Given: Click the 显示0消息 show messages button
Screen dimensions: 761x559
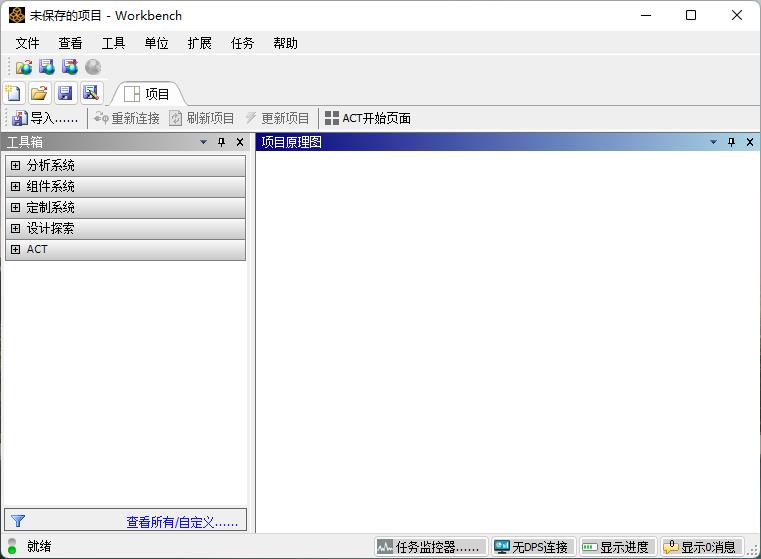Looking at the screenshot, I should pyautogui.click(x=702, y=547).
